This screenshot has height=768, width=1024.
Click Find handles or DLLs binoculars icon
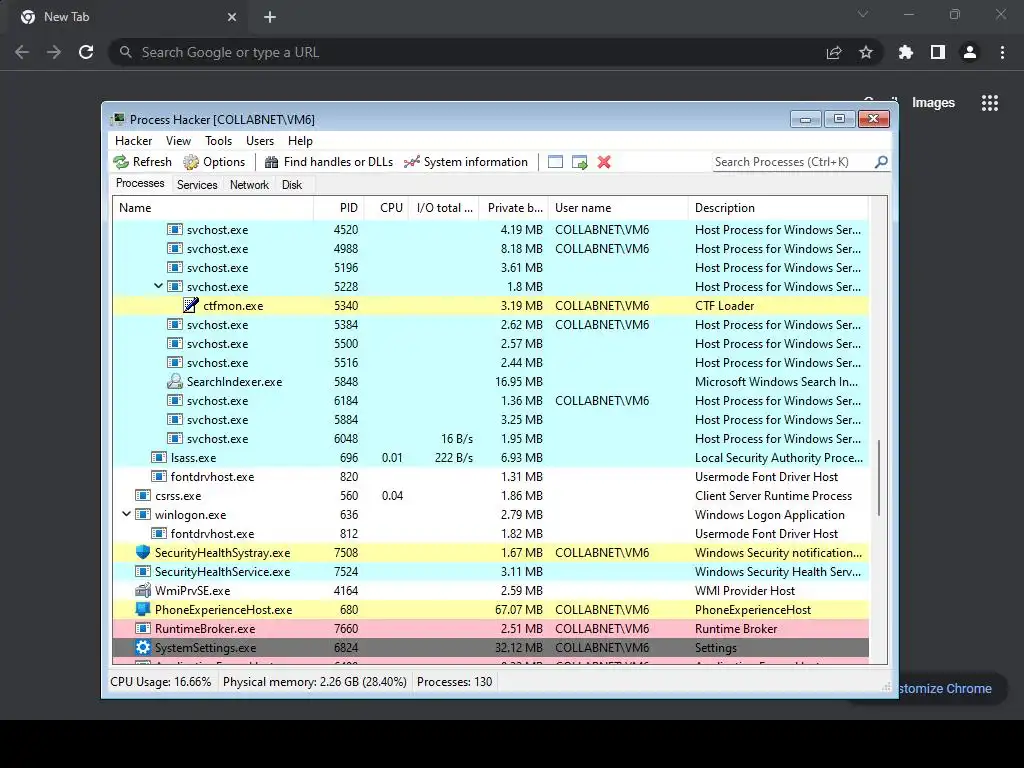coord(272,162)
